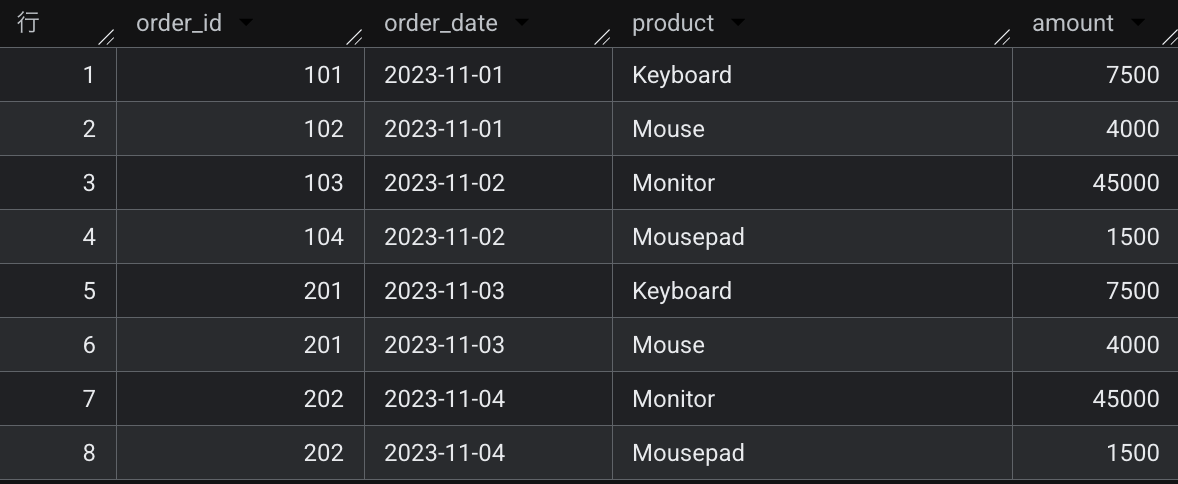Click the order_id 104 cell
The image size is (1178, 484).
pos(240,237)
